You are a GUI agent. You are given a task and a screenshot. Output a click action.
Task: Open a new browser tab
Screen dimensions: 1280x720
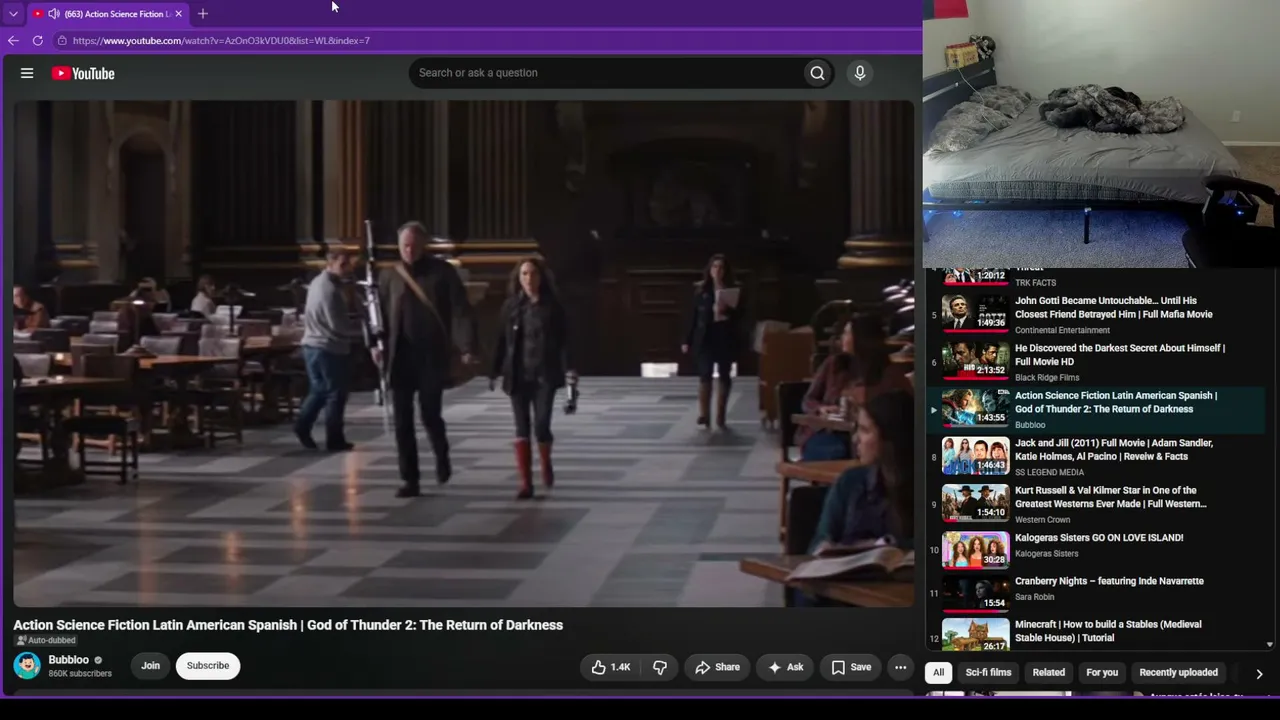tap(203, 14)
